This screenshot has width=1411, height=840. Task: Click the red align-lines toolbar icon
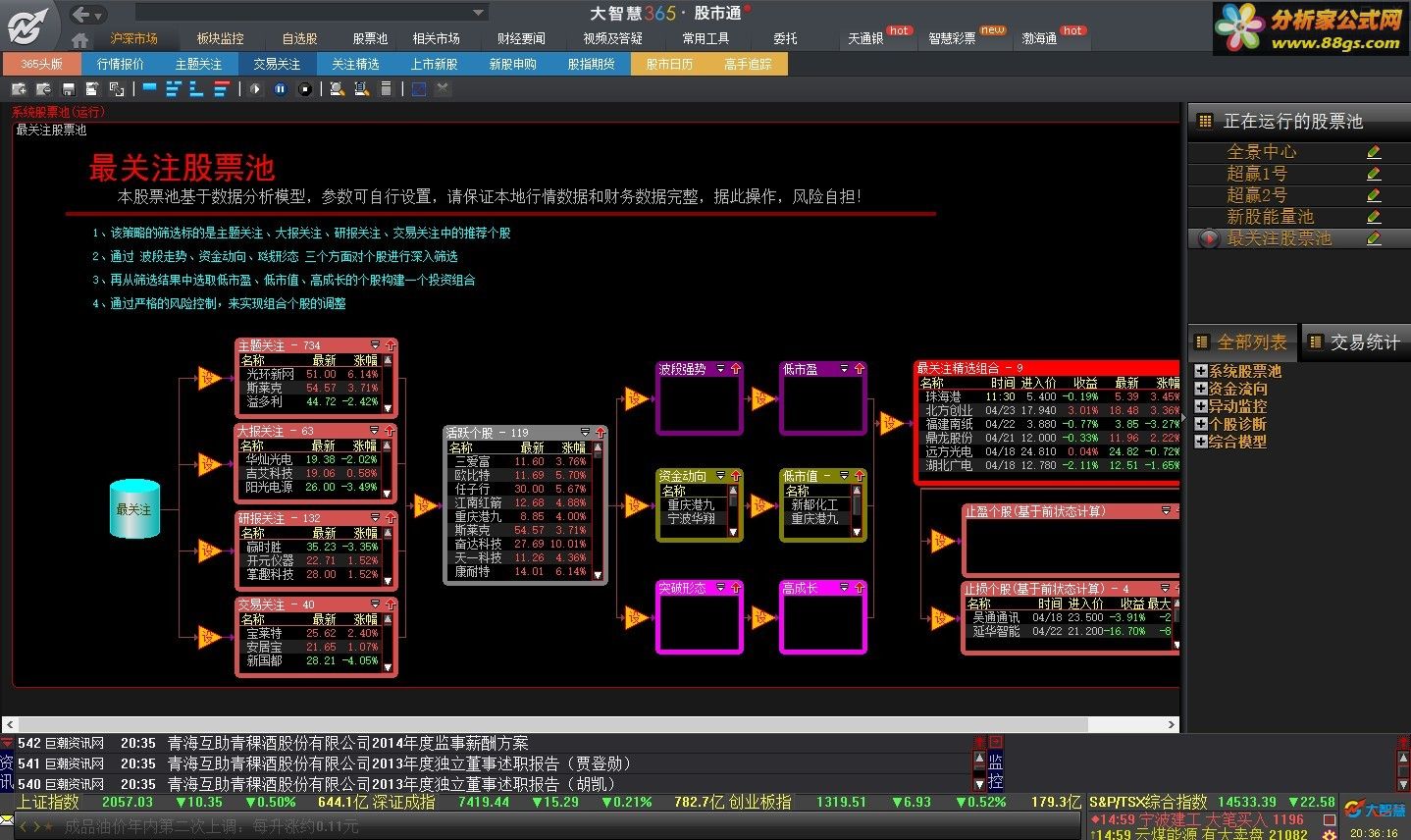coord(222,89)
